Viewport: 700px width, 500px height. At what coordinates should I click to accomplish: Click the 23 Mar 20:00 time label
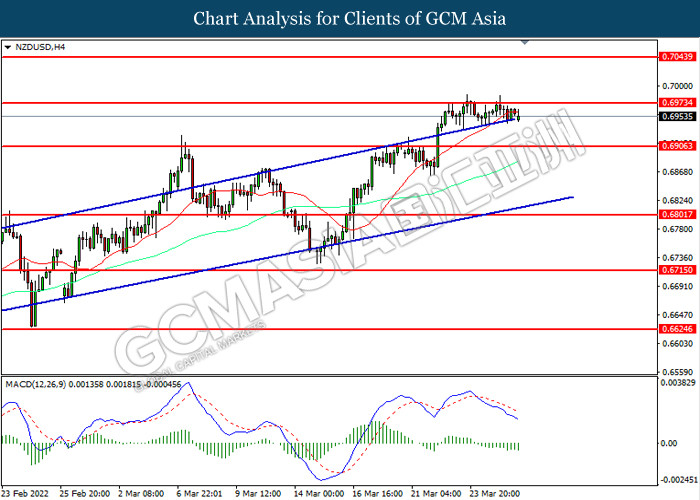pos(495,493)
